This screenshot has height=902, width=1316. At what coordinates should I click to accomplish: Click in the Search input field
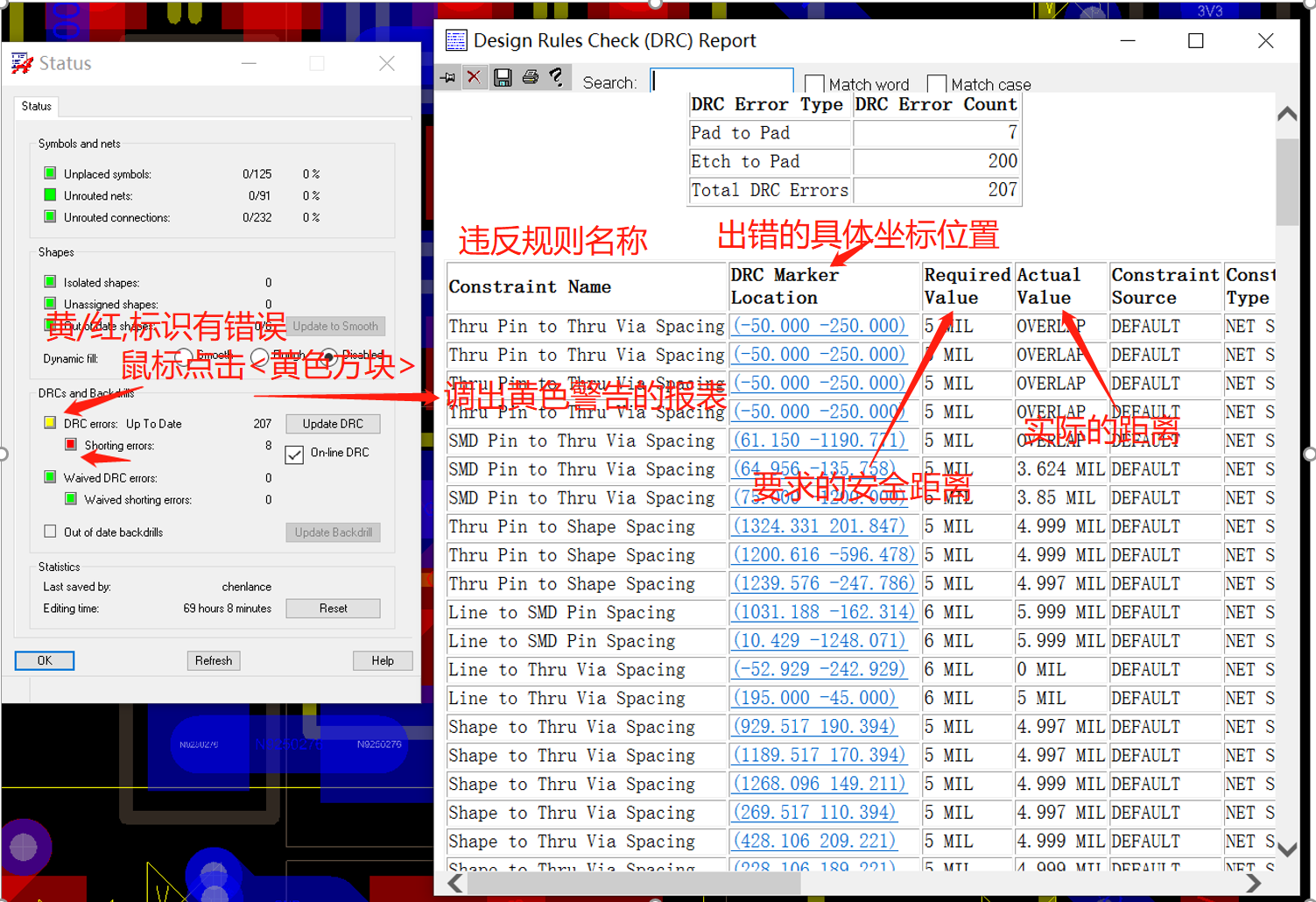point(721,81)
